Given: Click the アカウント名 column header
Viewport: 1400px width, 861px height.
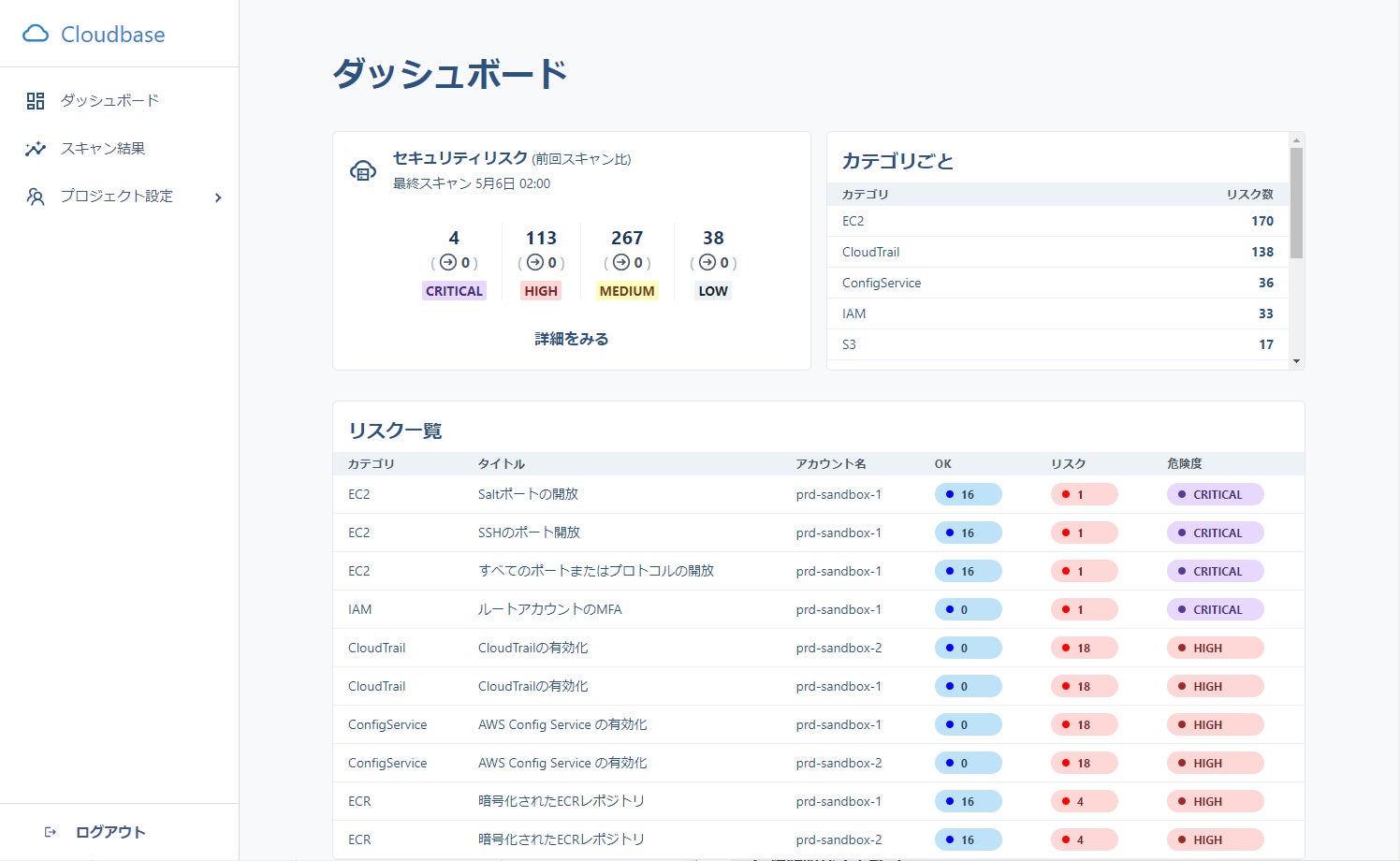Looking at the screenshot, I should coord(831,464).
